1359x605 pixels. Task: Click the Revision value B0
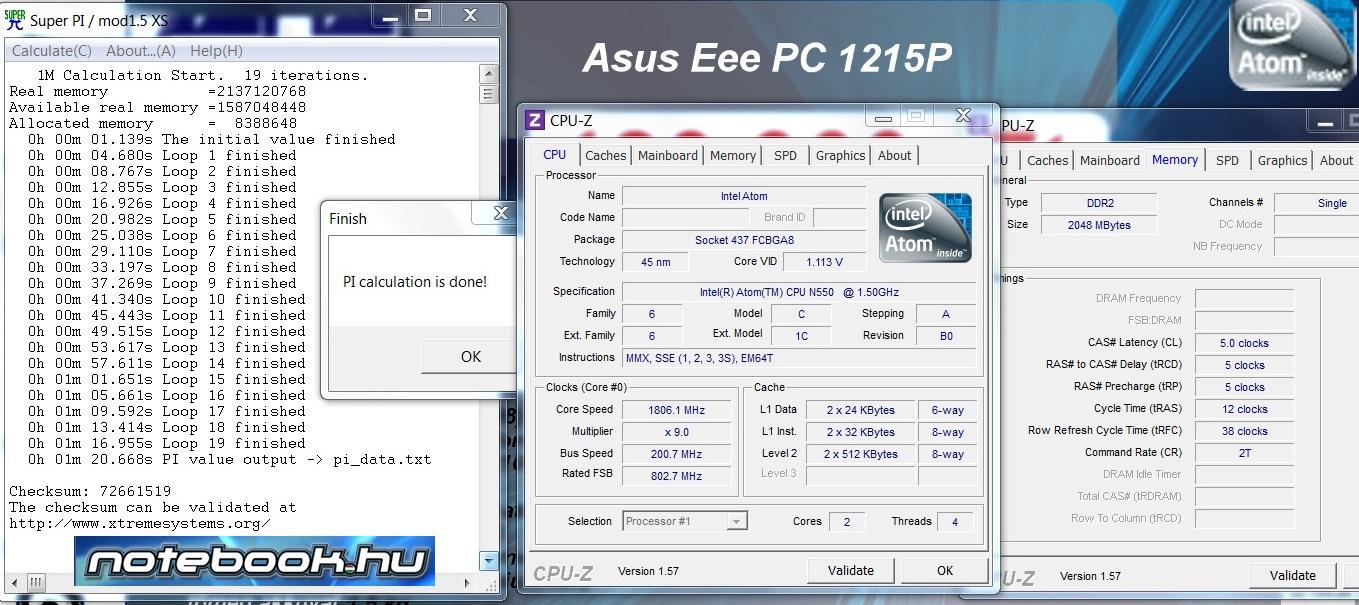(946, 336)
